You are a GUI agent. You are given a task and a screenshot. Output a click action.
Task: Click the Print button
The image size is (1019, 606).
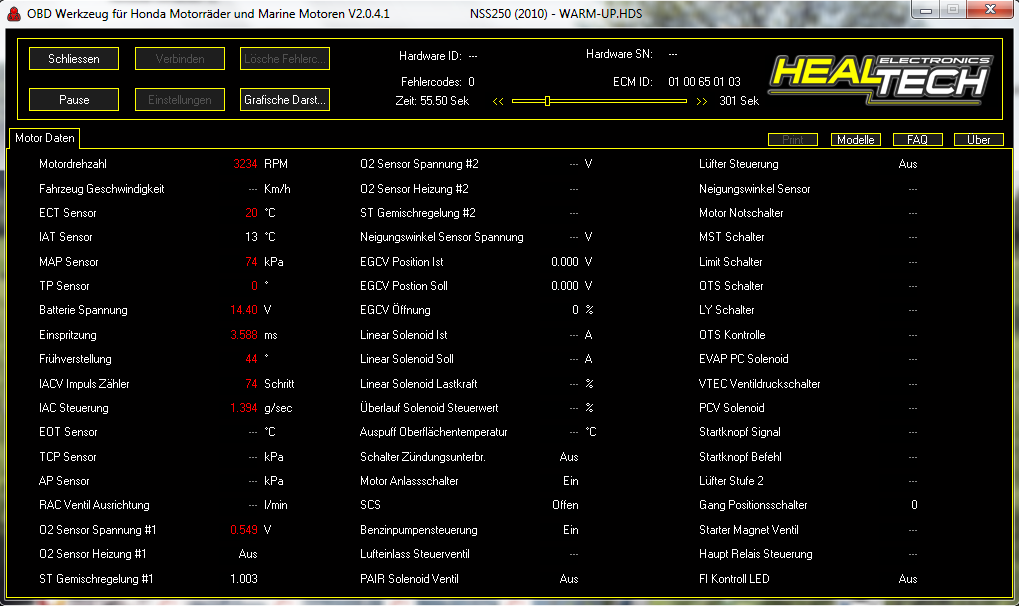[793, 140]
